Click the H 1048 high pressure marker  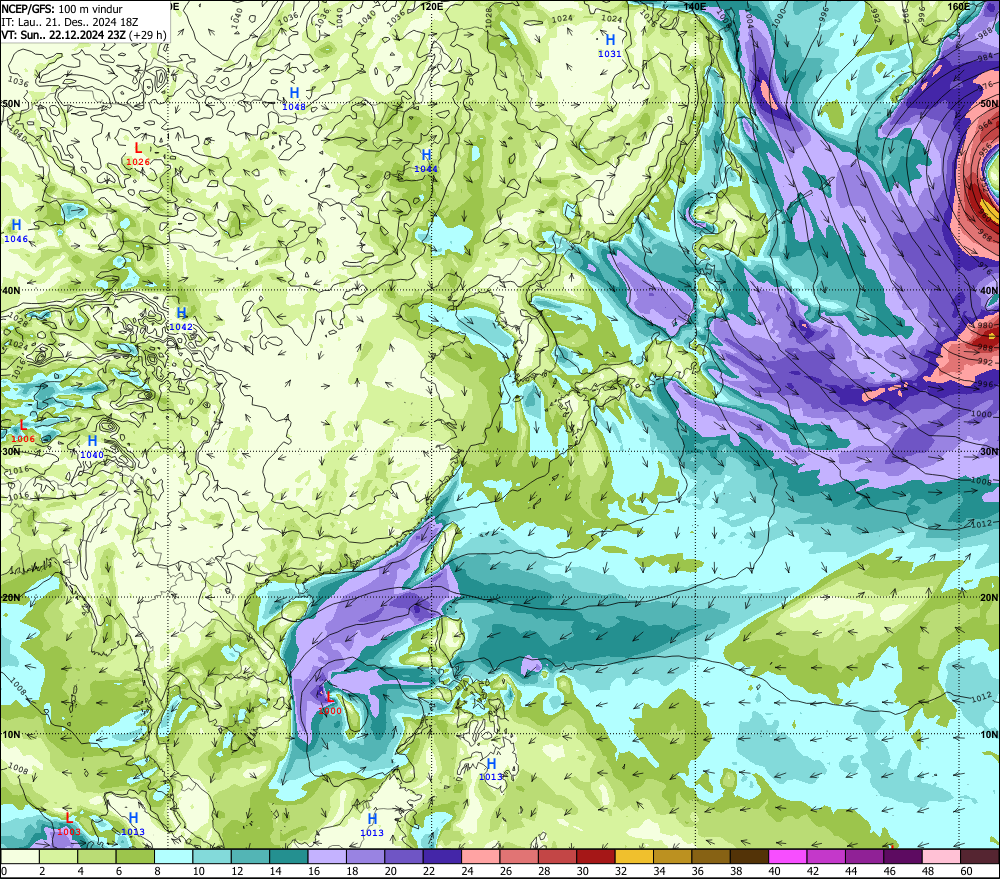[x=294, y=99]
